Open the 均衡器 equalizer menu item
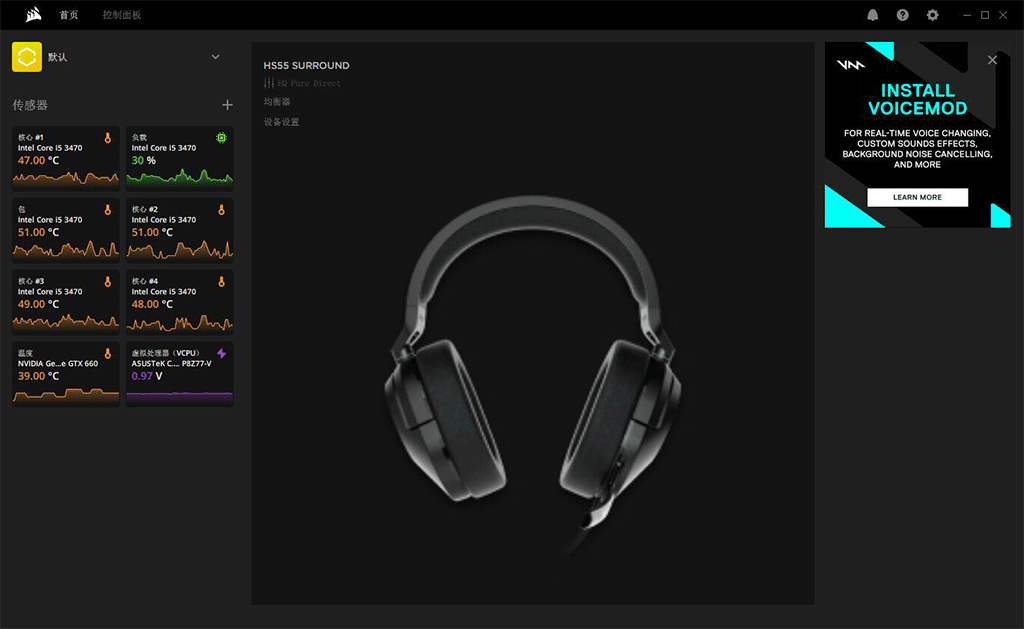The image size is (1024, 629). coord(277,102)
